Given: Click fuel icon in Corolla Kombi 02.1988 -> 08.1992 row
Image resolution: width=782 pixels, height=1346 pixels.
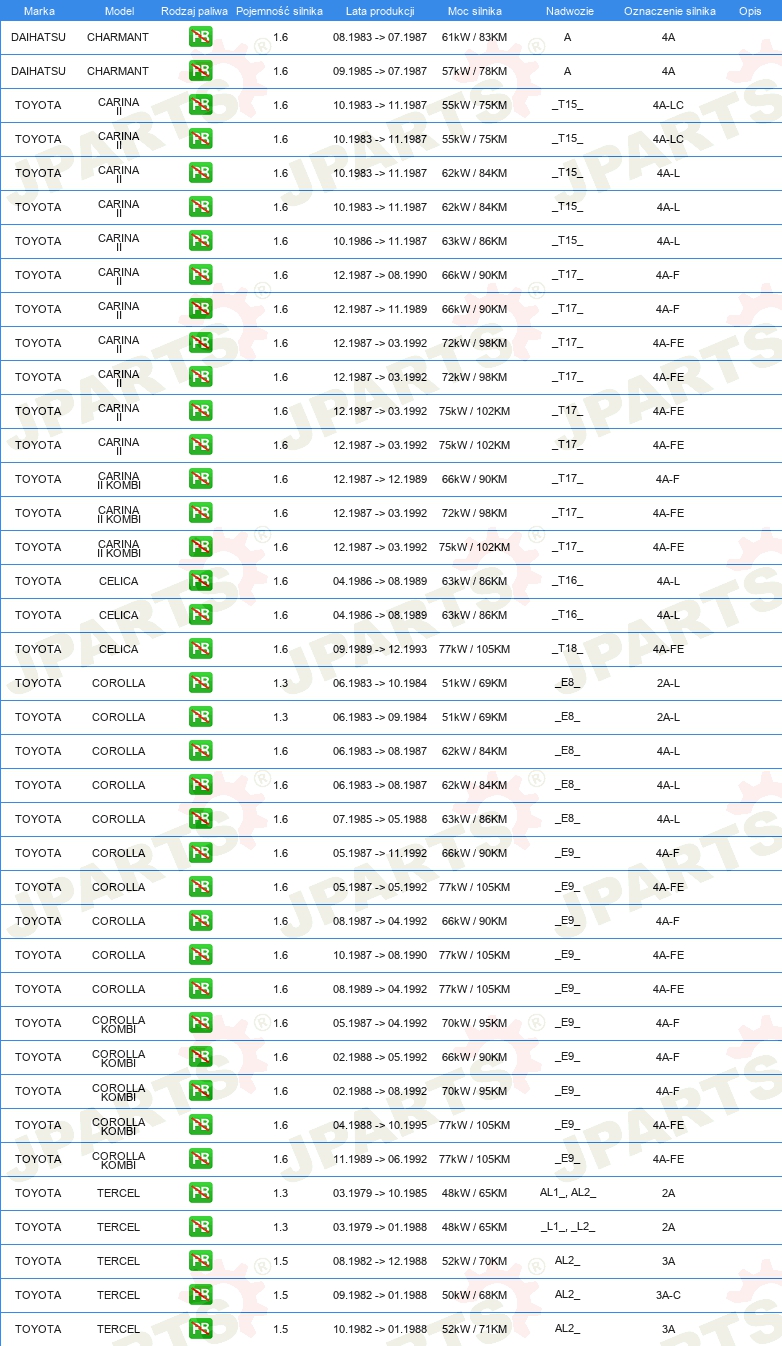Looking at the screenshot, I should [x=200, y=1091].
